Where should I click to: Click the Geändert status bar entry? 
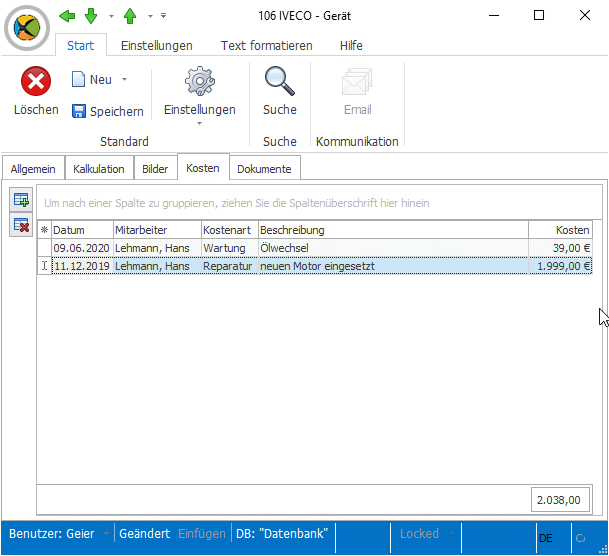pyautogui.click(x=144, y=534)
